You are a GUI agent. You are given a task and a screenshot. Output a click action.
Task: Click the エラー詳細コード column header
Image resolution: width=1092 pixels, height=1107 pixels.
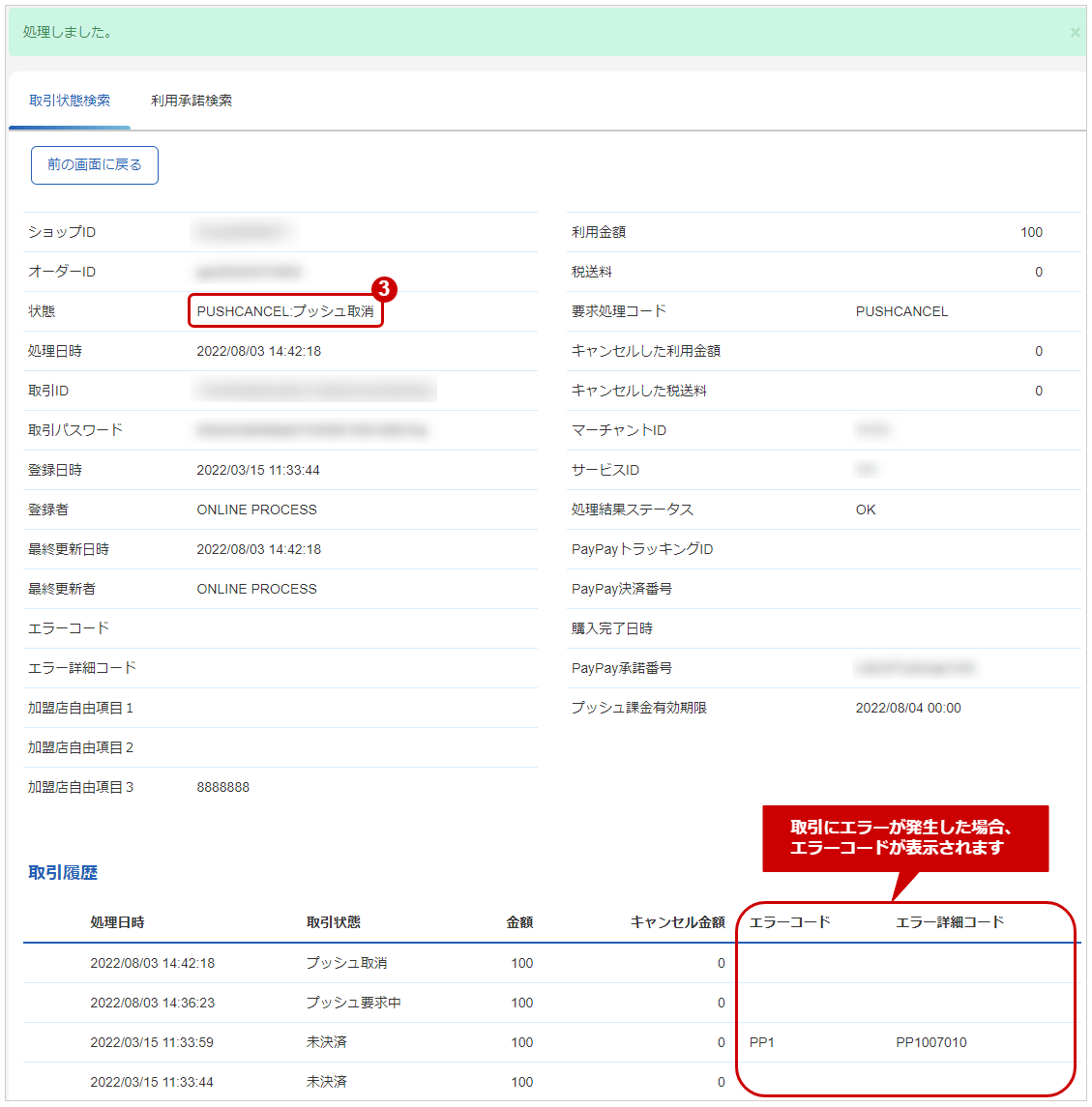[949, 922]
